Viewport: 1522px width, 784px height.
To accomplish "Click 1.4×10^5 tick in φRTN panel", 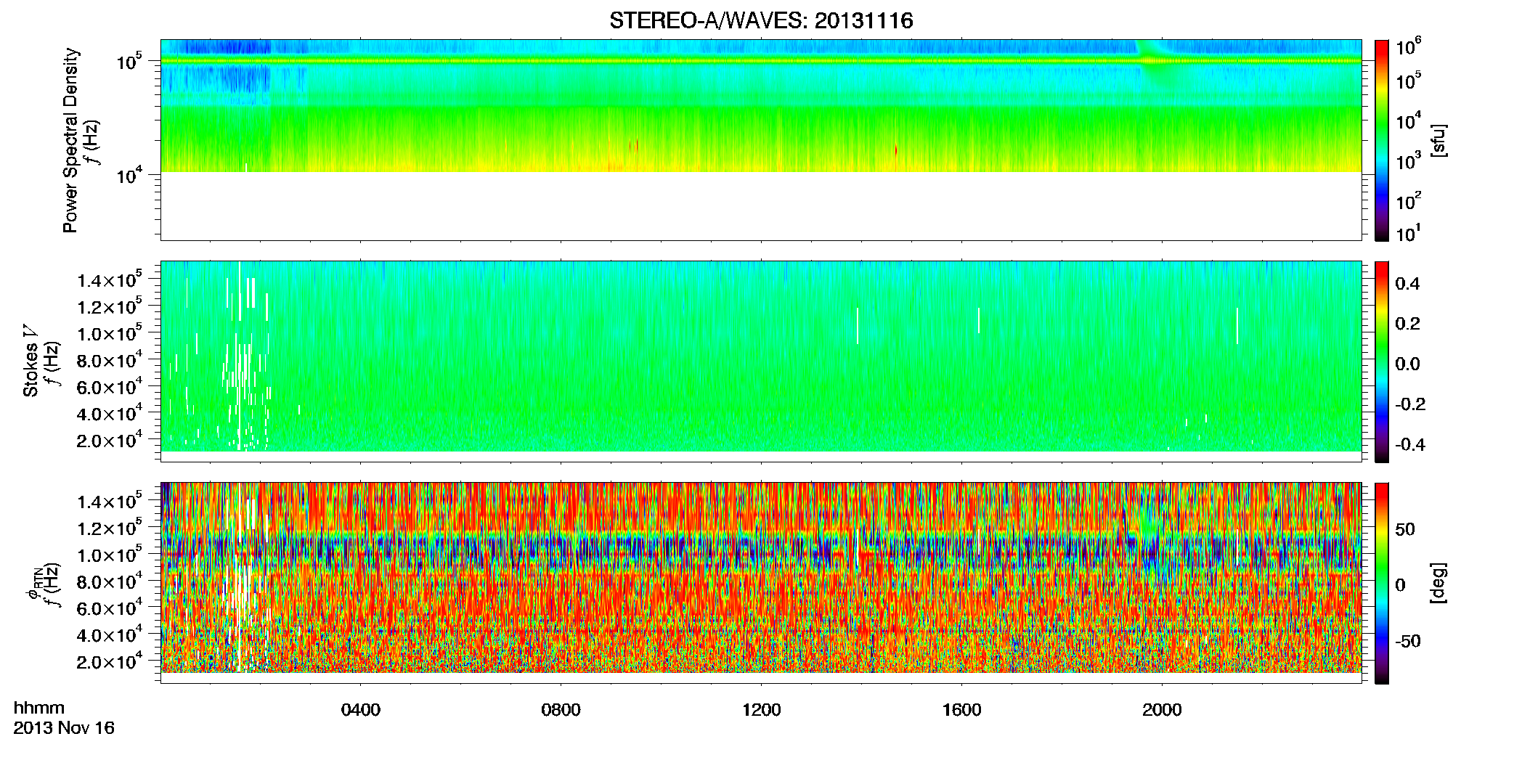I will [110, 501].
